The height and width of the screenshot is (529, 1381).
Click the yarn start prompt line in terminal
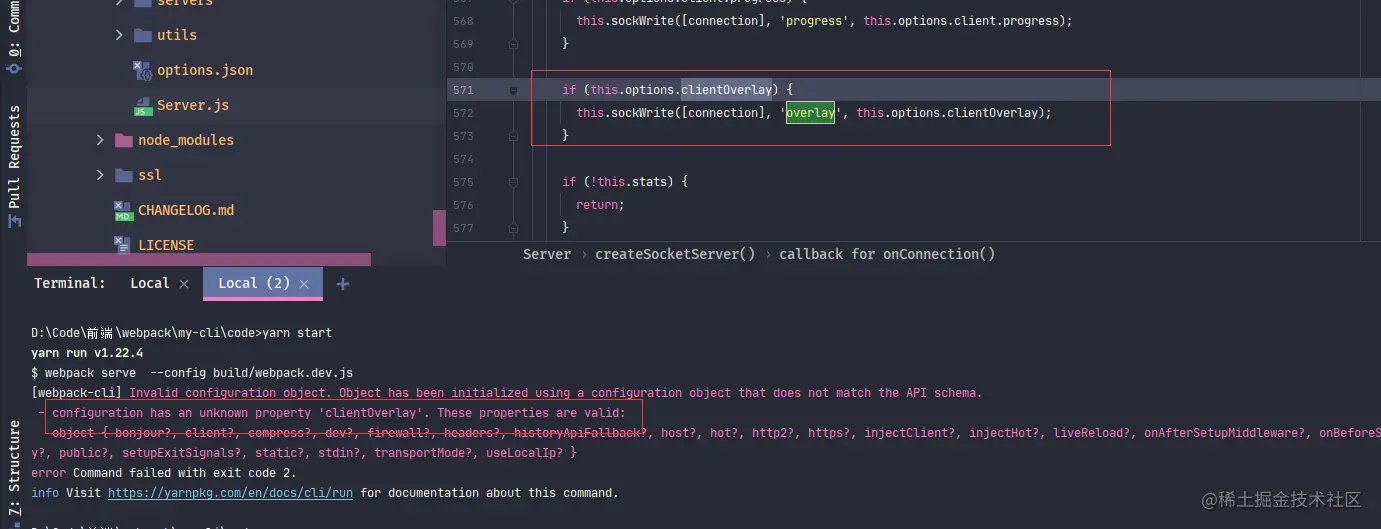pyautogui.click(x=181, y=333)
